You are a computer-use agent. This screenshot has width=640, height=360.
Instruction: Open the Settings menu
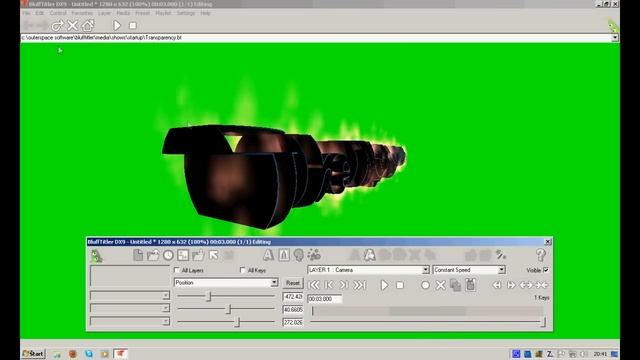186,13
